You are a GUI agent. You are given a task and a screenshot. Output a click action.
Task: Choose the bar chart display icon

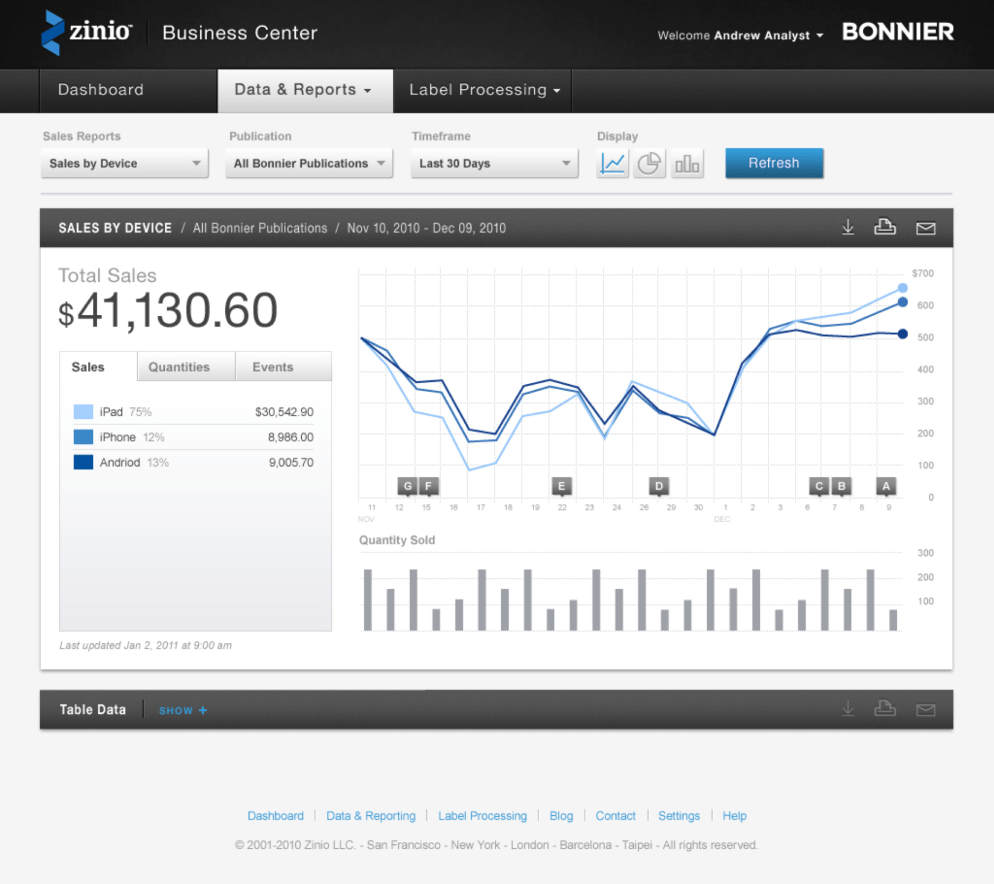(687, 163)
